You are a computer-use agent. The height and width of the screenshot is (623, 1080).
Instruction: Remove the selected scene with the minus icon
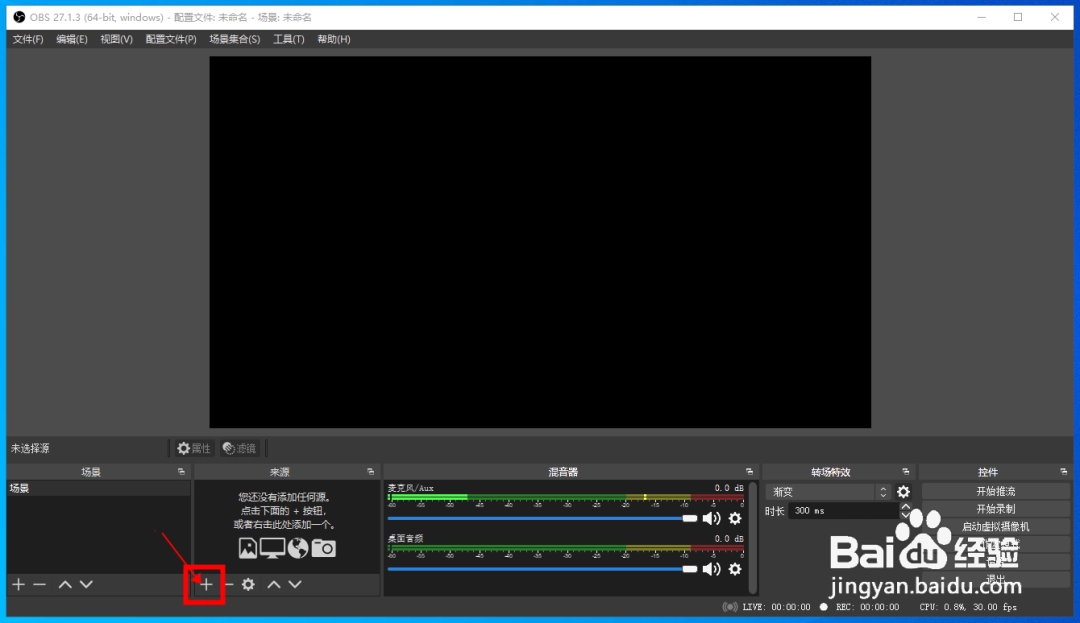(40, 584)
